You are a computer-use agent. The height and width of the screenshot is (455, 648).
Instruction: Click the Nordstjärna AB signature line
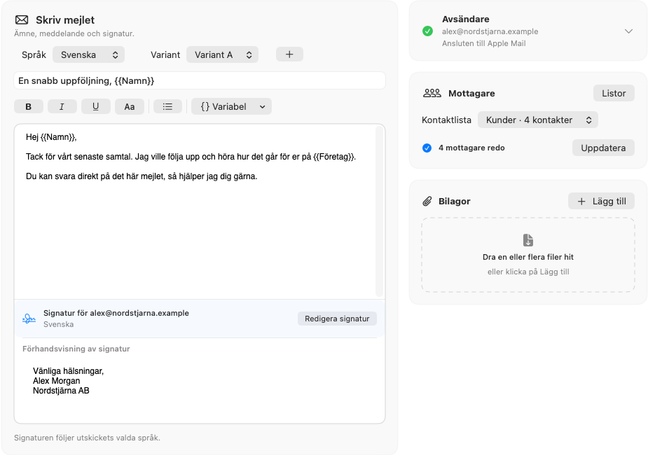[61, 391]
